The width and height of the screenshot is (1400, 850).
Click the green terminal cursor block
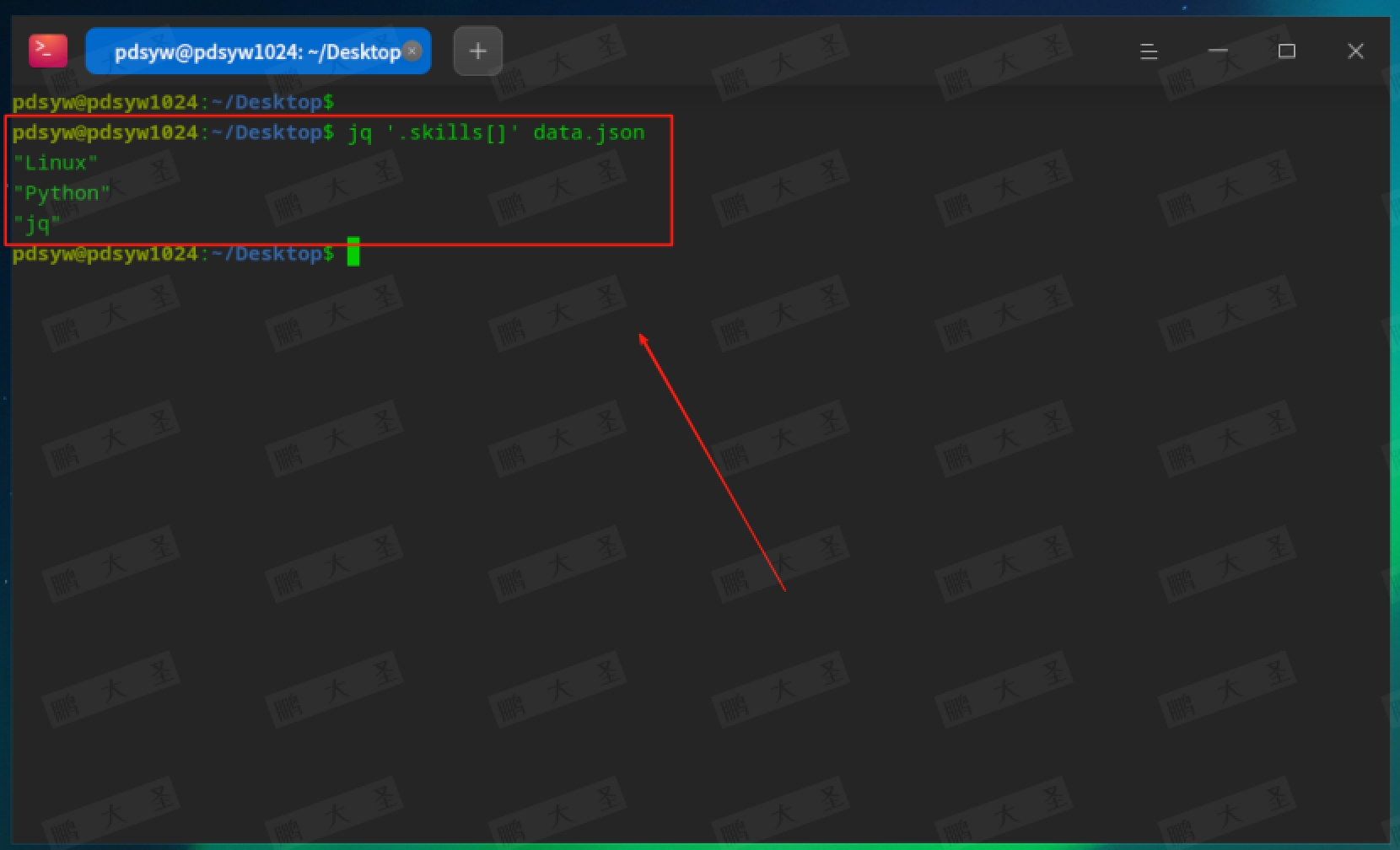(354, 252)
